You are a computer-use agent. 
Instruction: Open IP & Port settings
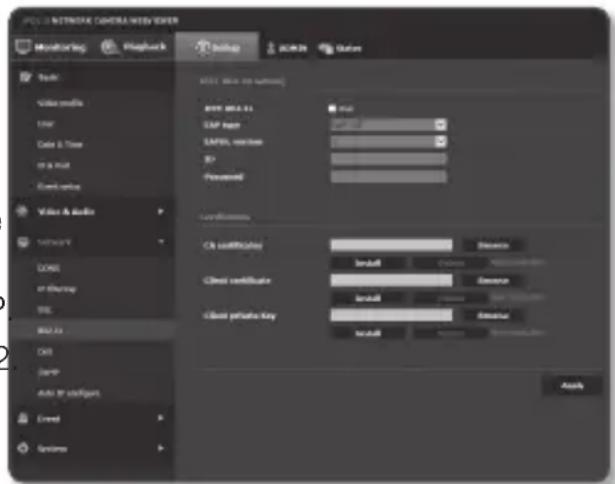[x=53, y=166]
